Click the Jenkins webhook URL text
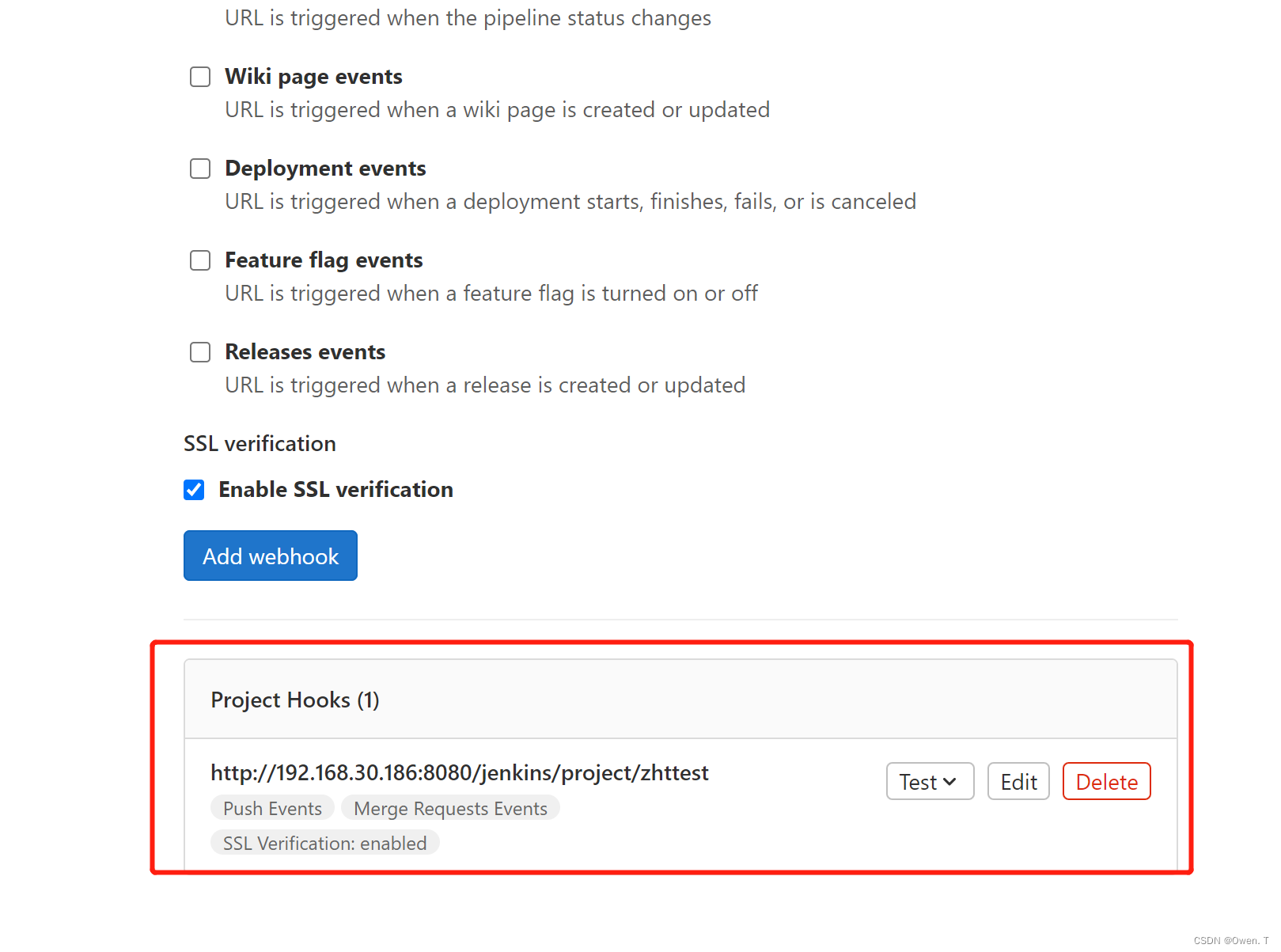 [460, 772]
